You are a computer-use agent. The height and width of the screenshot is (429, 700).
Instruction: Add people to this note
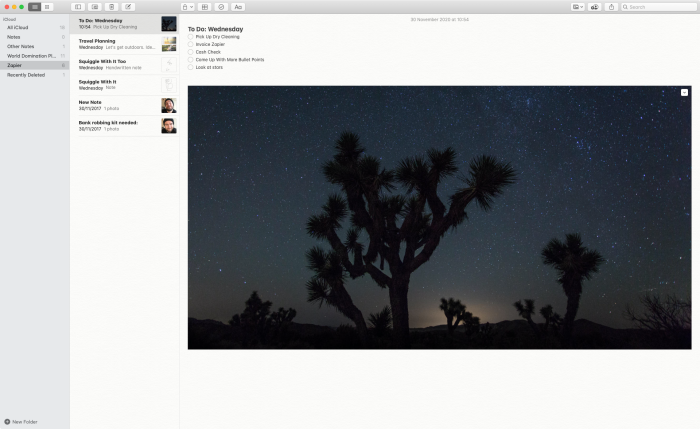pos(594,7)
